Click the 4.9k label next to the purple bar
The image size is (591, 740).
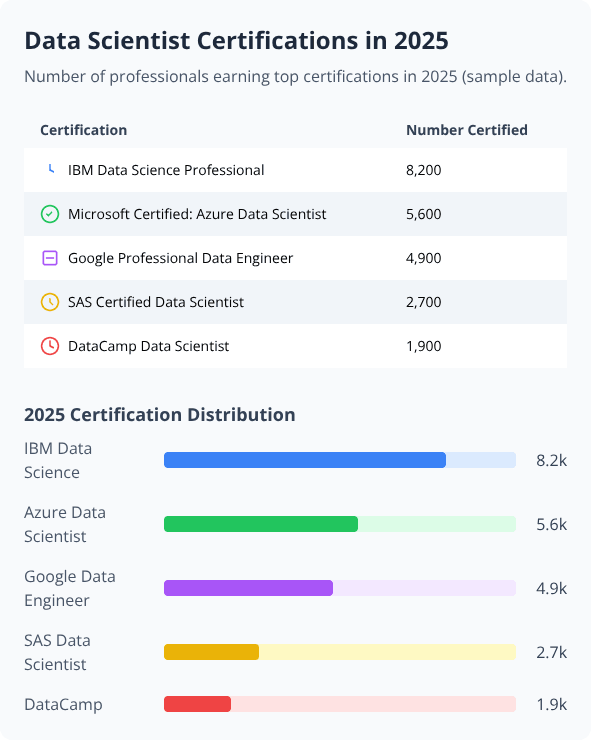551,589
